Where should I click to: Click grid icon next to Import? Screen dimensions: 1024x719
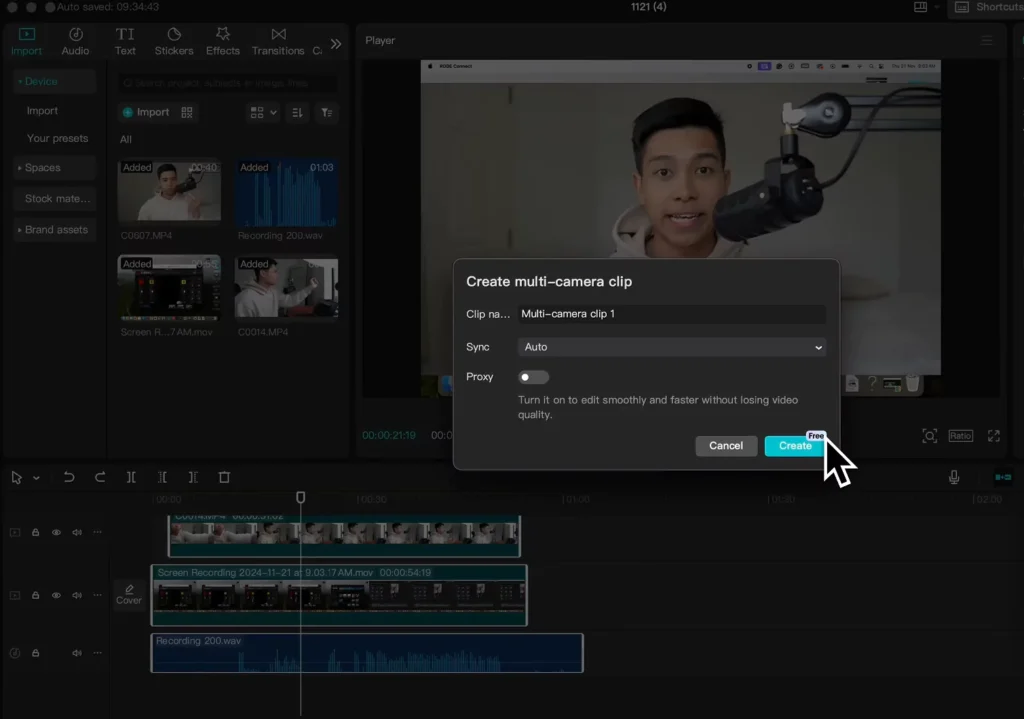tap(187, 112)
